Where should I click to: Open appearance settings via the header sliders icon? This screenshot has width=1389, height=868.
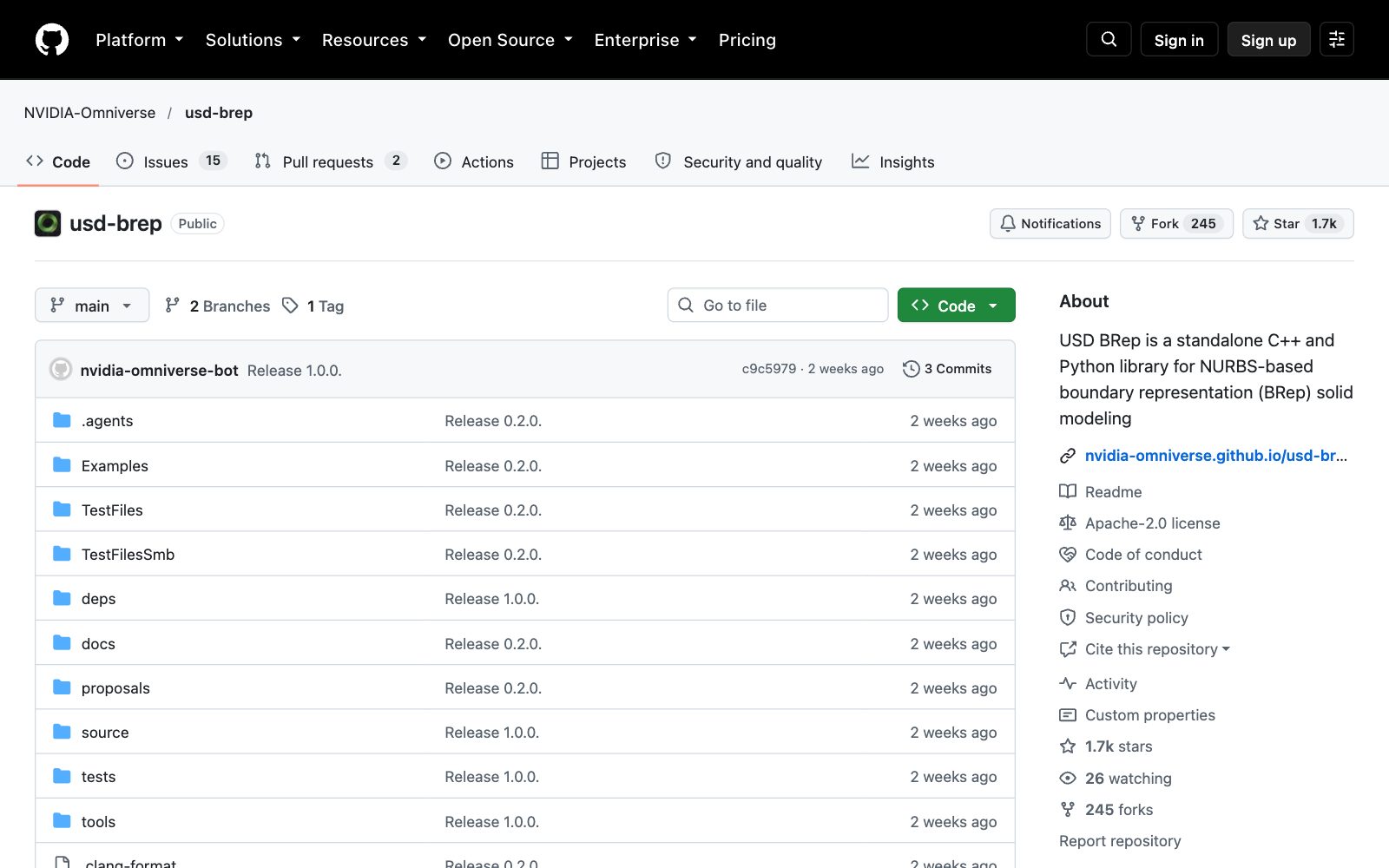1337,39
